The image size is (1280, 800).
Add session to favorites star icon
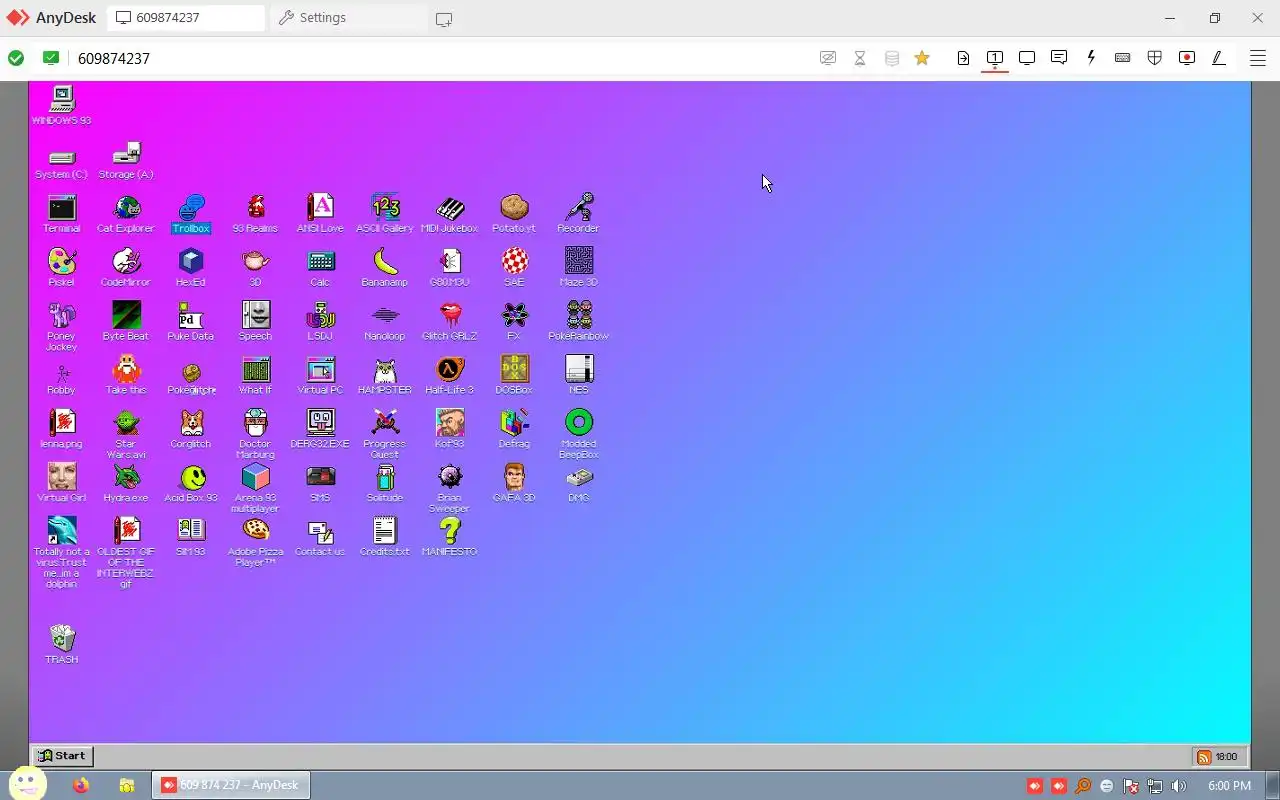point(922,58)
